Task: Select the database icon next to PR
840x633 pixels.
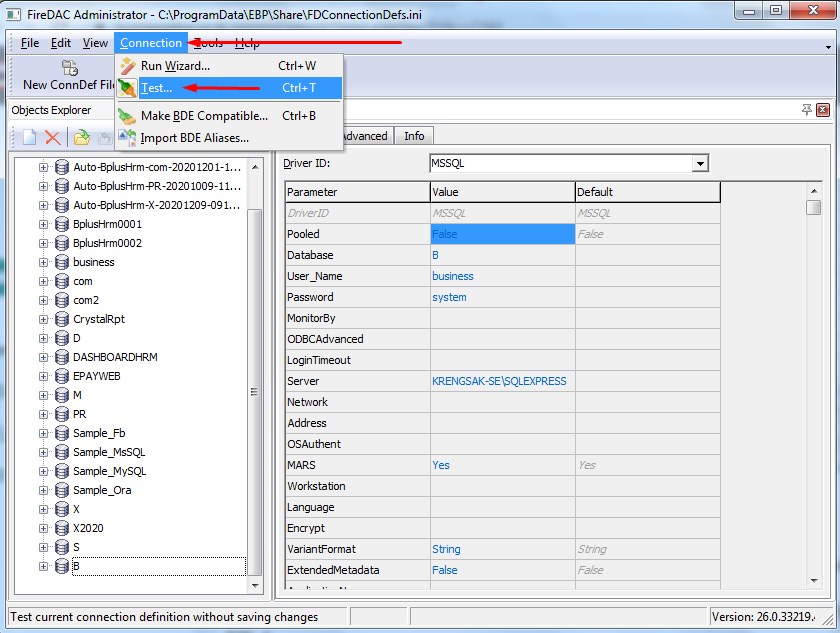Action: [62, 414]
